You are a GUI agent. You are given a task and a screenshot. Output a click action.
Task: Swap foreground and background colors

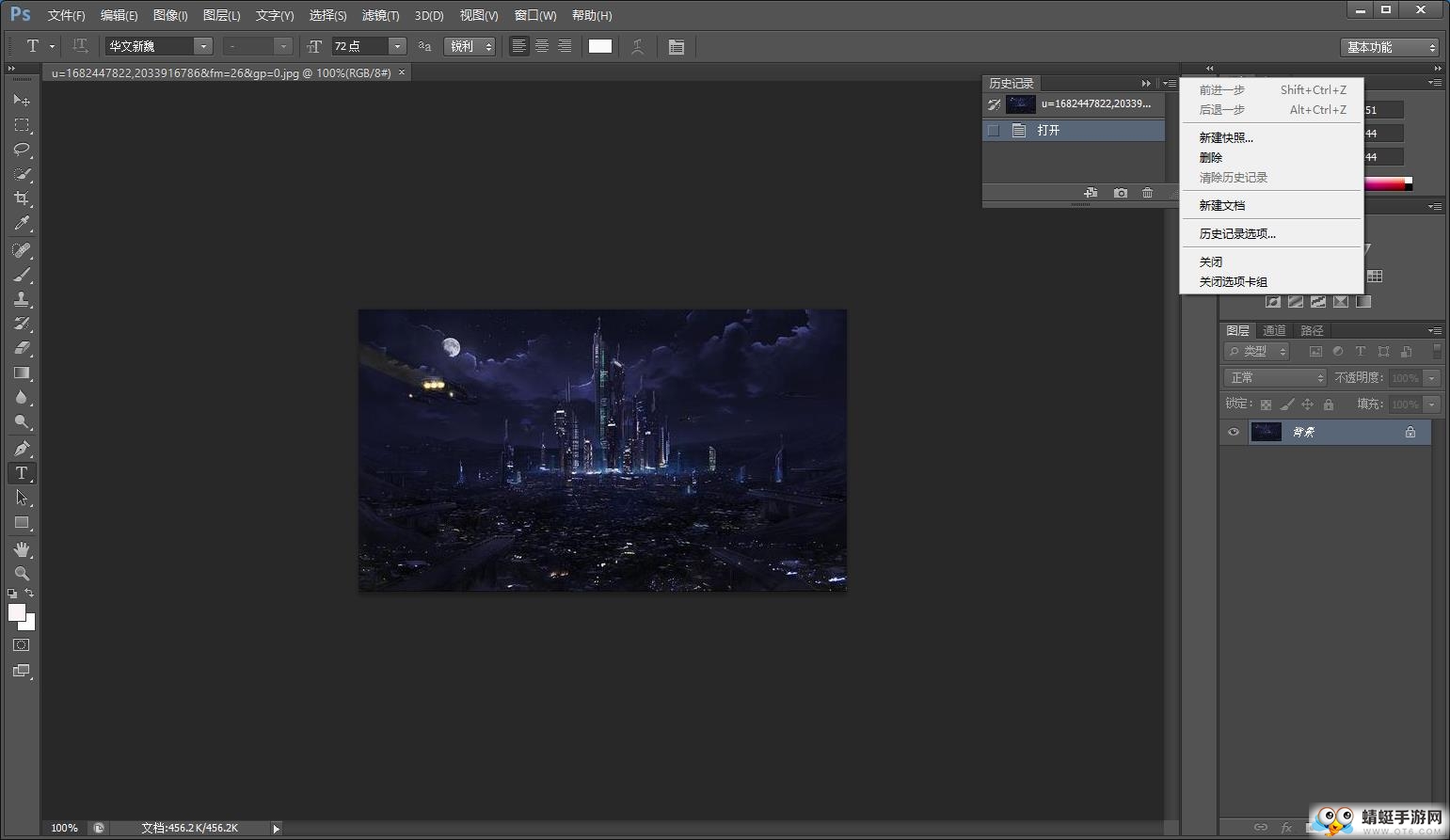pyautogui.click(x=29, y=594)
